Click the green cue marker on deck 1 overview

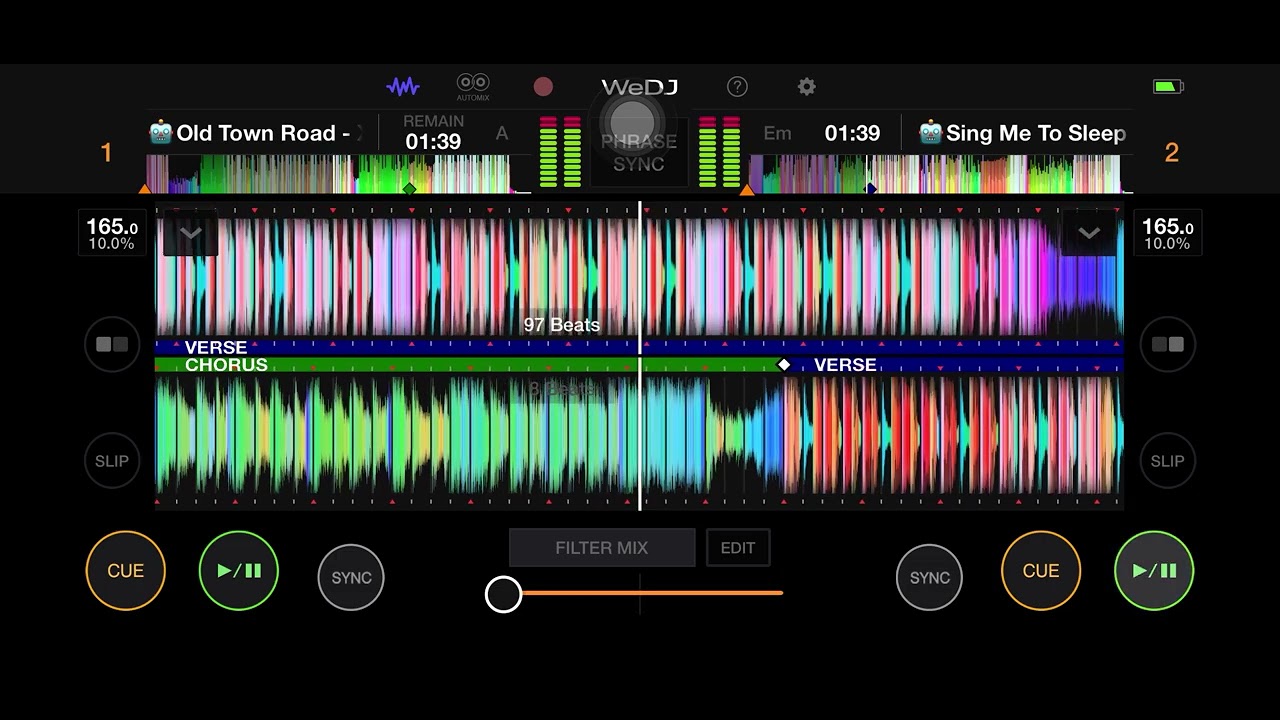(x=409, y=188)
